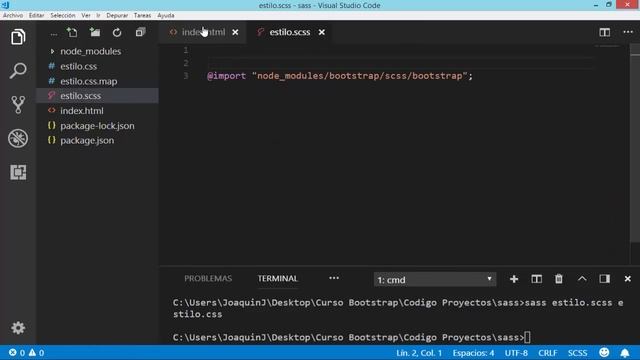Close the estilo.scss editor tab

(322, 32)
